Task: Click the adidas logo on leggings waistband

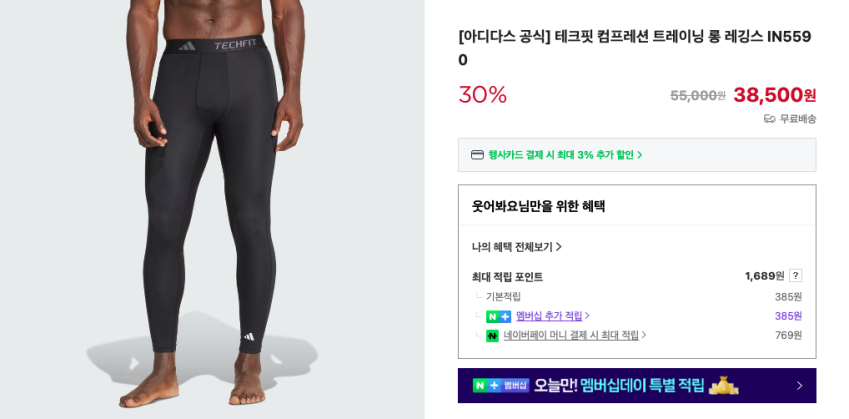Action: point(187,45)
